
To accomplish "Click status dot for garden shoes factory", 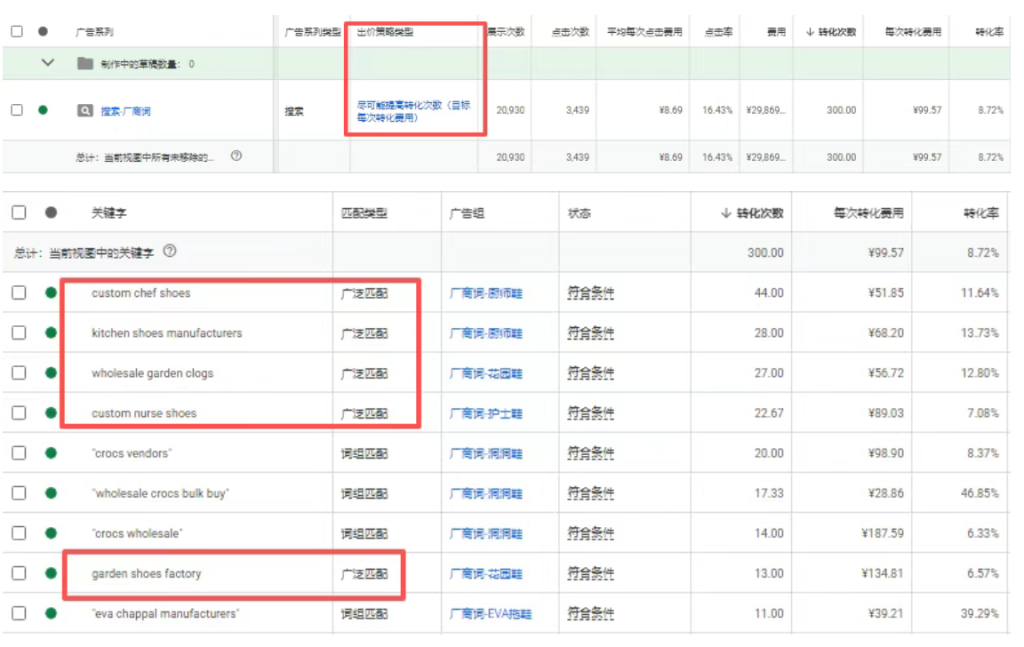I will 50,573.
